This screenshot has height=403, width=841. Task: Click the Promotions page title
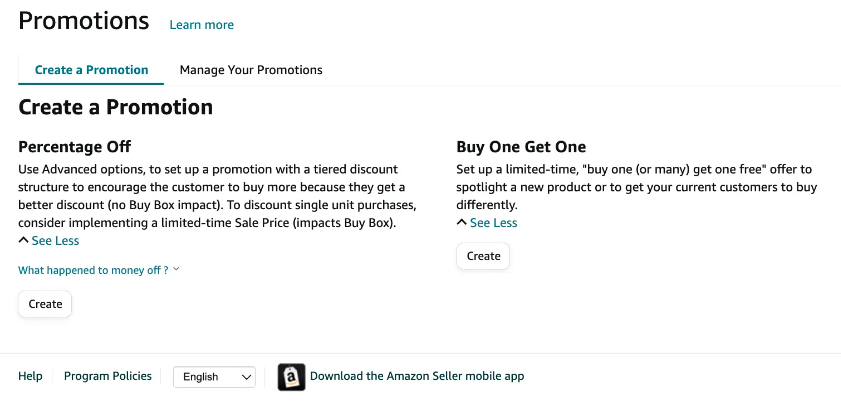pos(84,21)
